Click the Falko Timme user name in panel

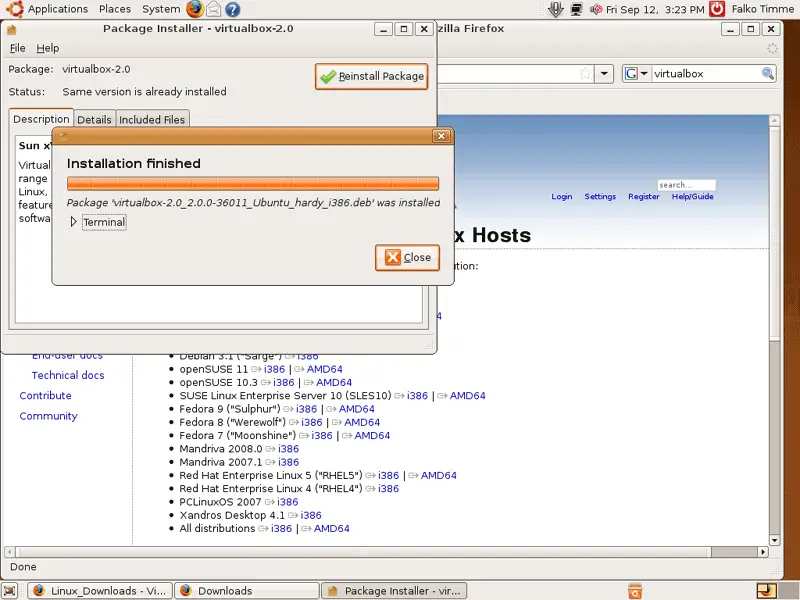pos(763,9)
